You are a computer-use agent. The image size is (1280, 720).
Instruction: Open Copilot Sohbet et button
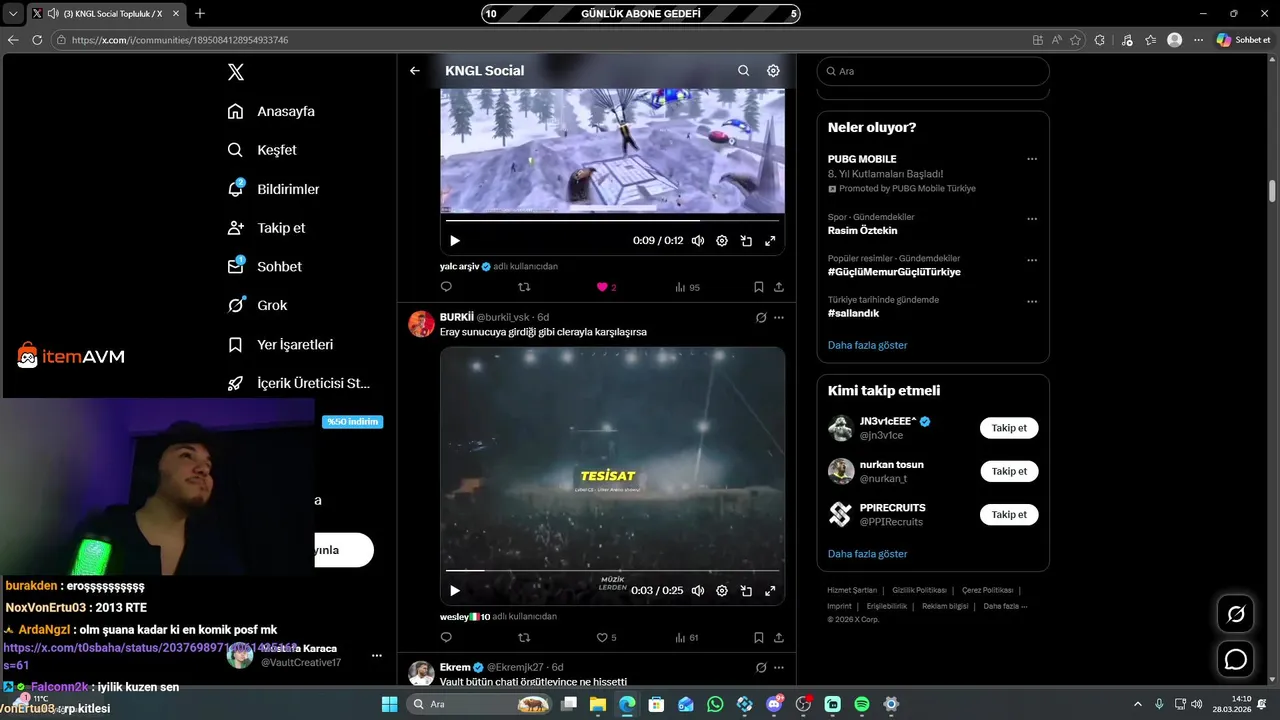(1243, 40)
